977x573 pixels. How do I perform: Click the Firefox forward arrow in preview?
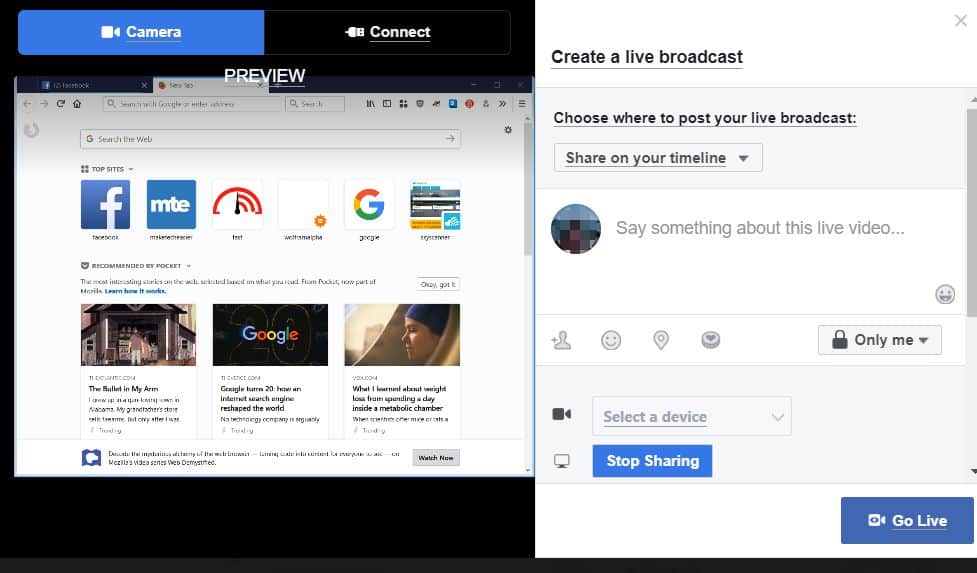(x=44, y=104)
